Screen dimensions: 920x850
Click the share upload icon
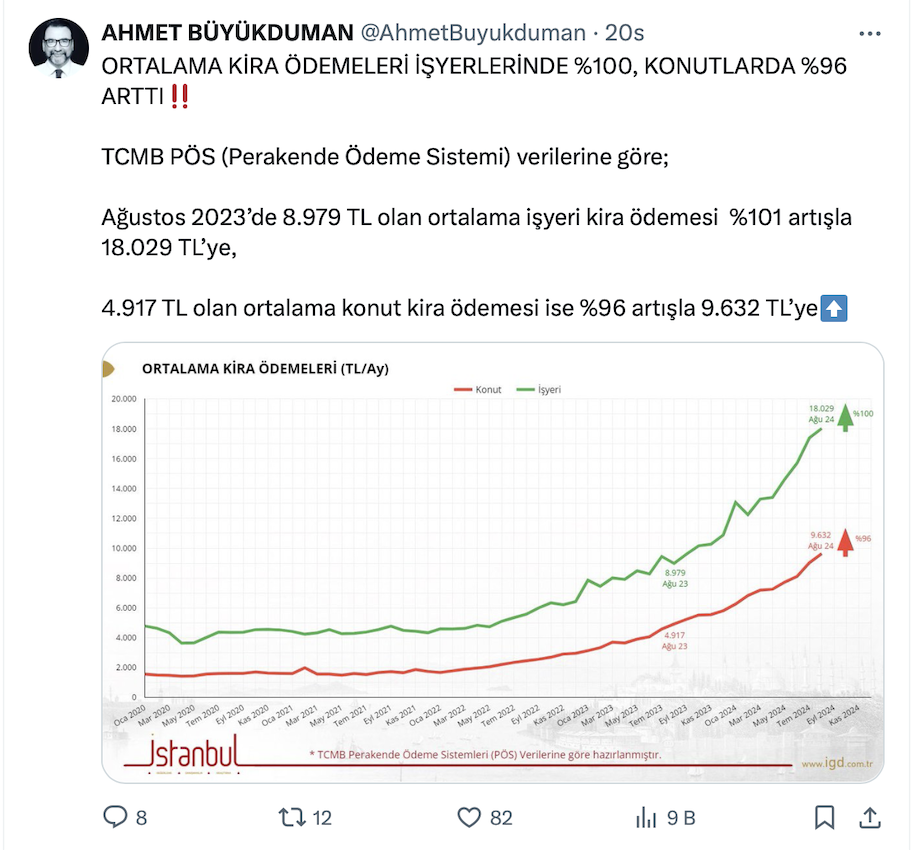point(871,817)
